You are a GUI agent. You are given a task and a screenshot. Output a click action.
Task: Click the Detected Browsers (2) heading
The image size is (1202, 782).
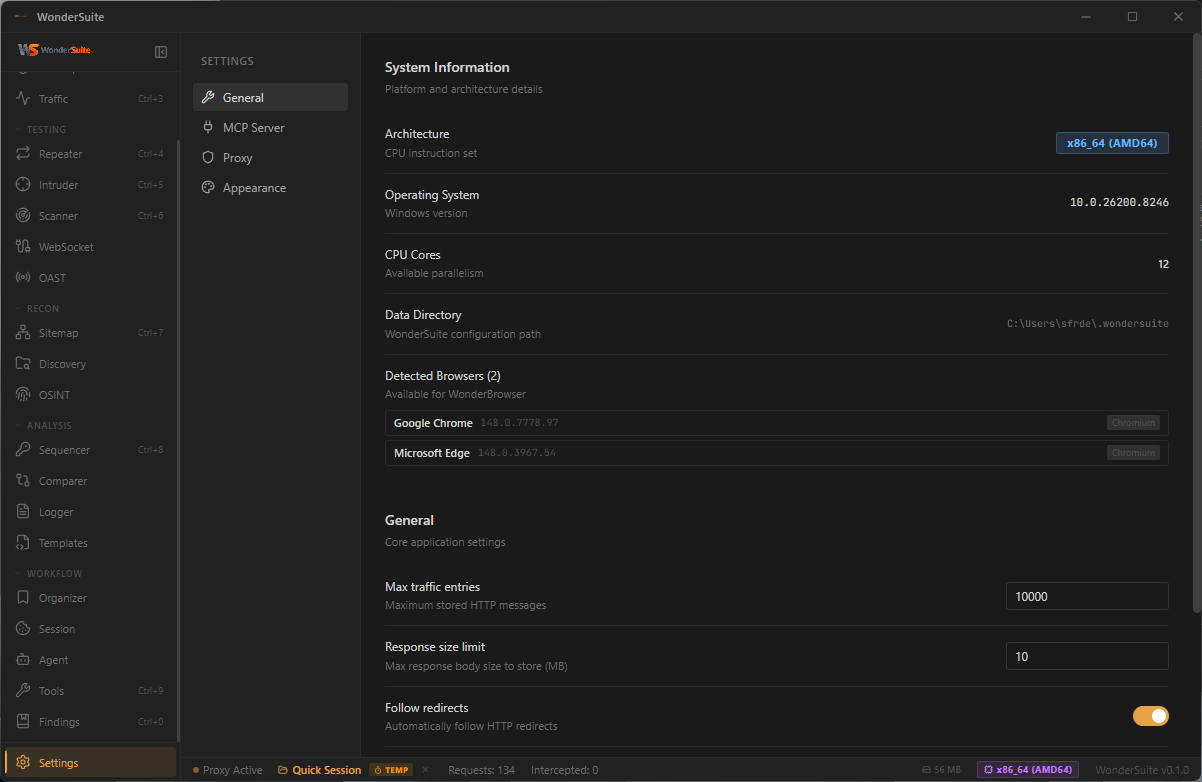point(443,376)
